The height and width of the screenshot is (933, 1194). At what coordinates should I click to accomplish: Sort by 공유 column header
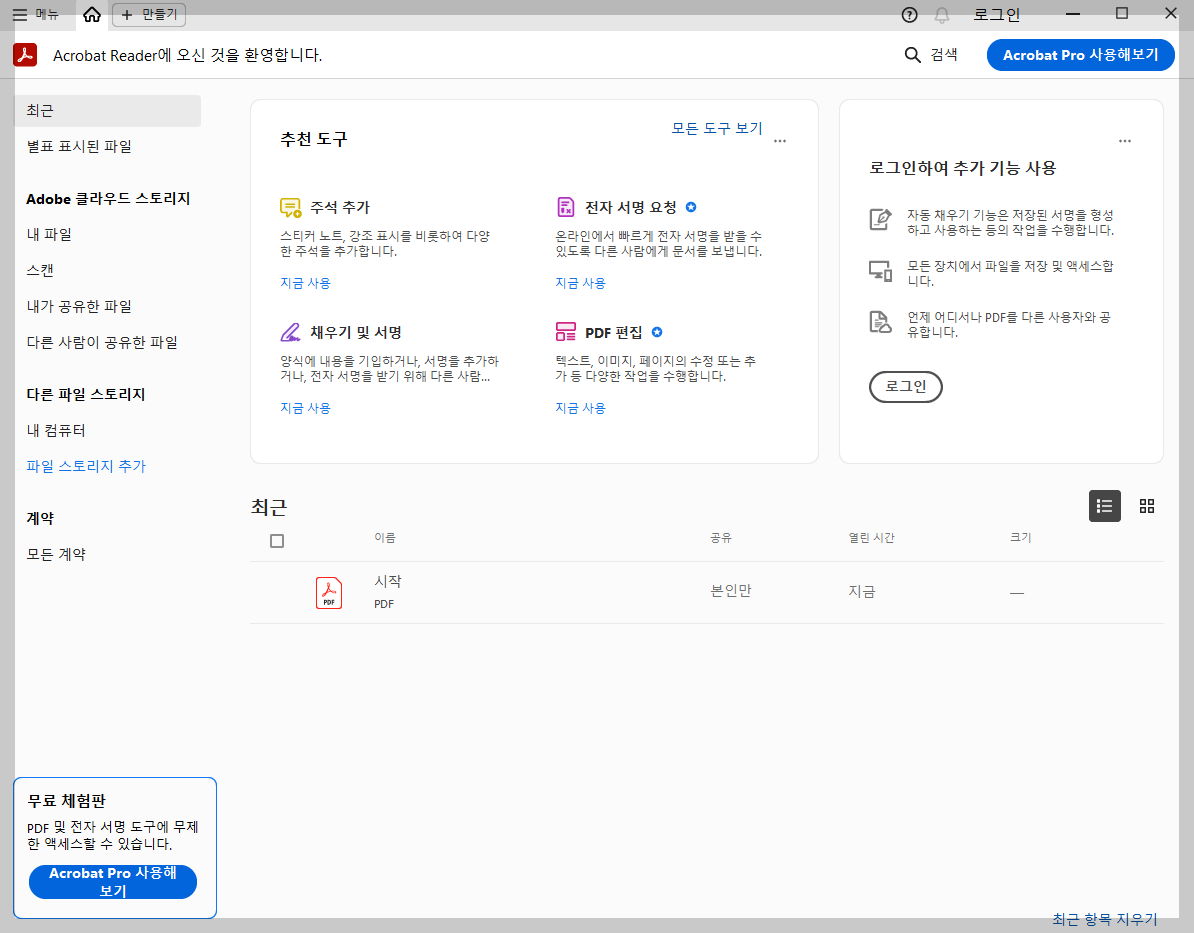pos(720,538)
